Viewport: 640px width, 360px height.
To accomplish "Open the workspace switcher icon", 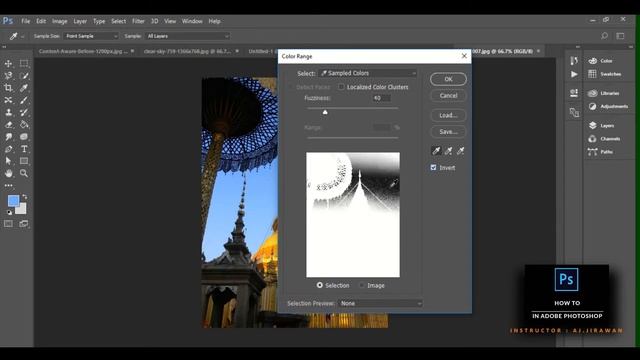I will click(620, 36).
